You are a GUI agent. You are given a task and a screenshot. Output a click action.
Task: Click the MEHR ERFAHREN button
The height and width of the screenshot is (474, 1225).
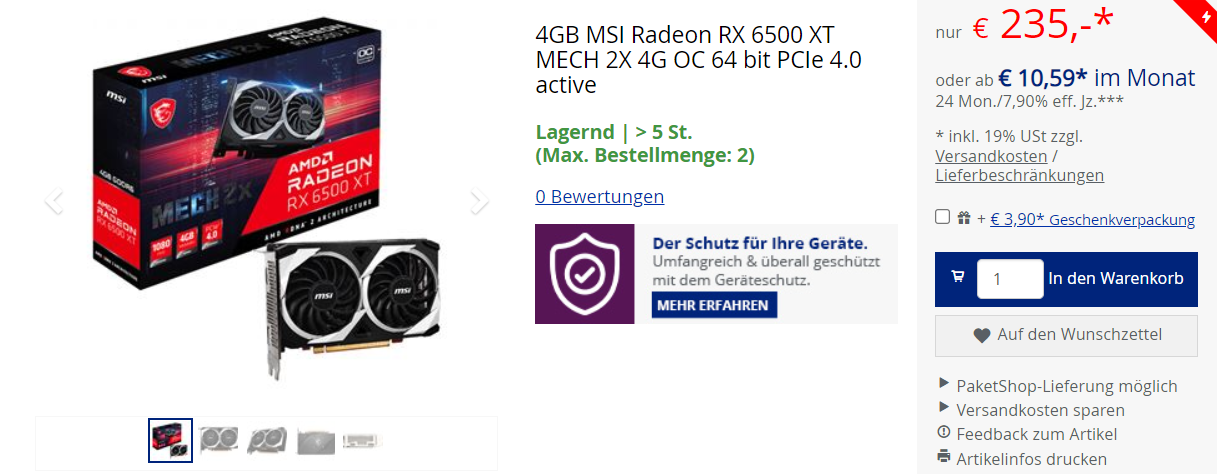click(x=714, y=305)
